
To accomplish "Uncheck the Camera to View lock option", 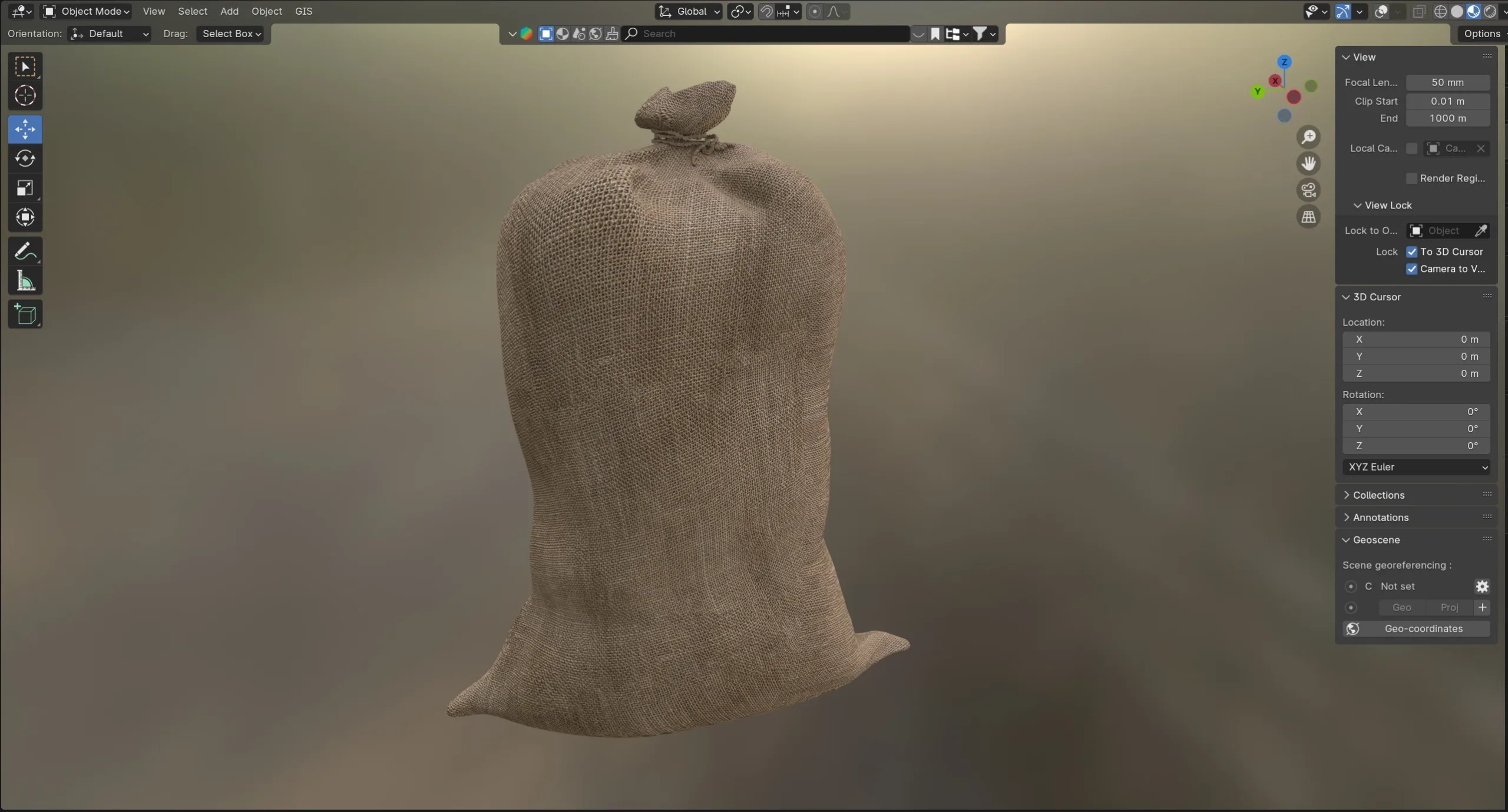I will 1411,269.
